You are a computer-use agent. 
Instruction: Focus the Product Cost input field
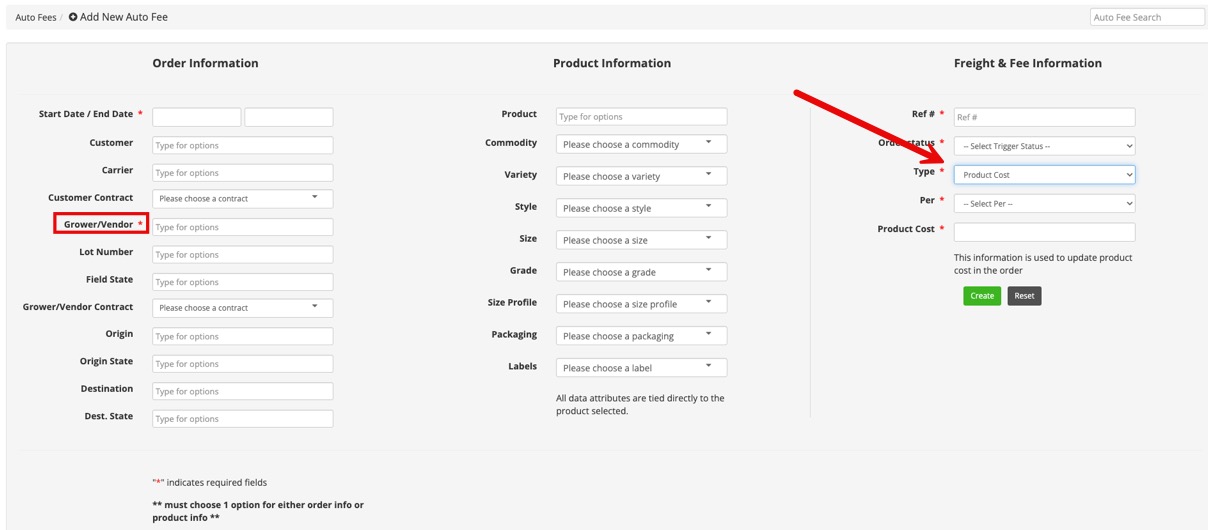[1044, 232]
